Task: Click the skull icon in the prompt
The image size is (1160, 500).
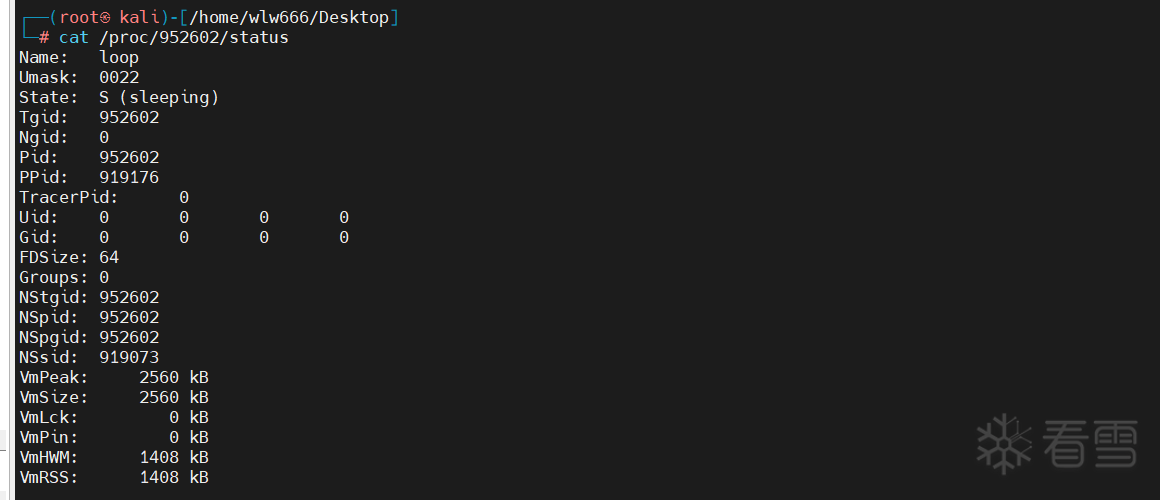Action: [x=104, y=18]
